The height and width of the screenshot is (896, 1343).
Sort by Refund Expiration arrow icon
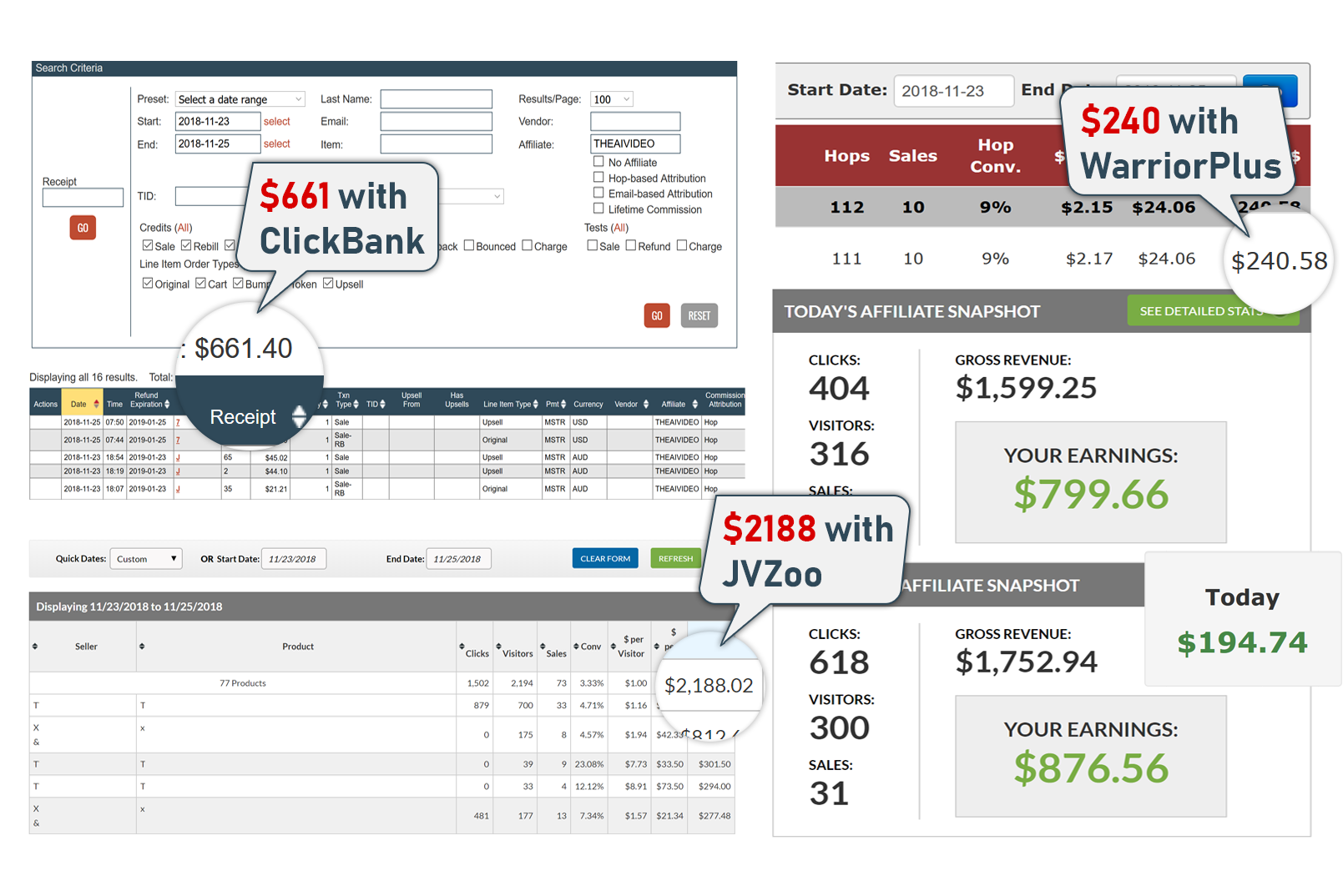[167, 404]
